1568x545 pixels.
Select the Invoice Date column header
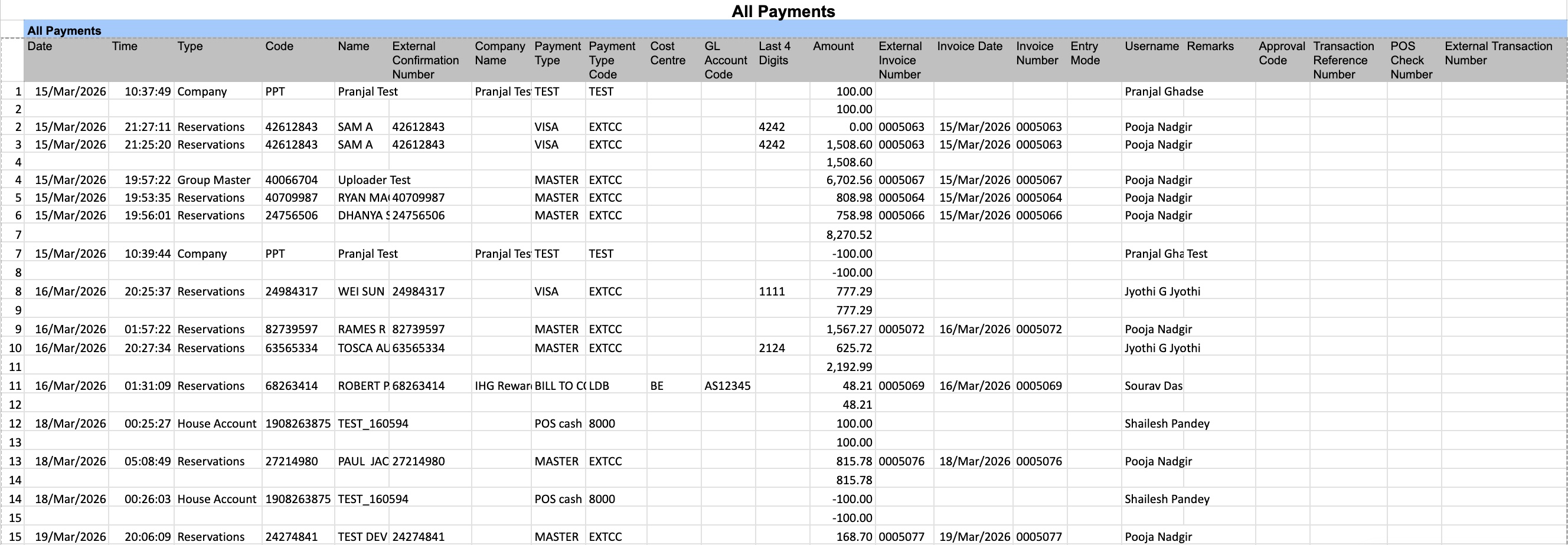coord(969,46)
